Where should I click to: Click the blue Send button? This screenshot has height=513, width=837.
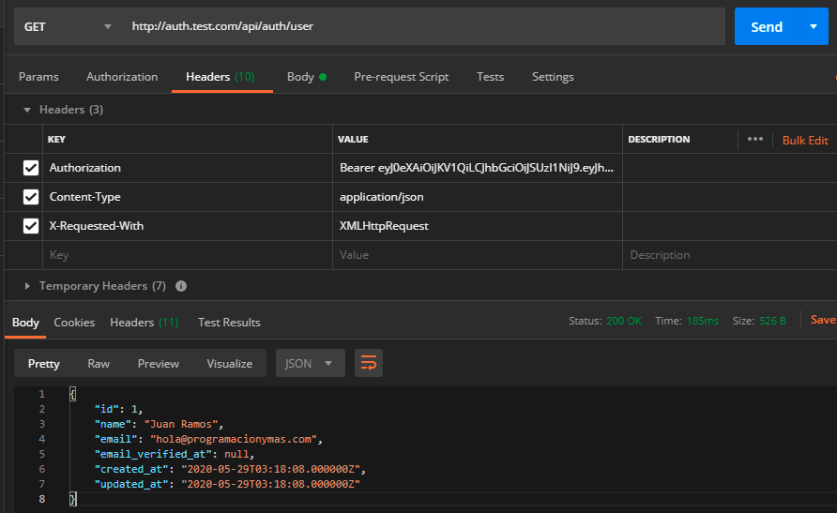coord(767,27)
